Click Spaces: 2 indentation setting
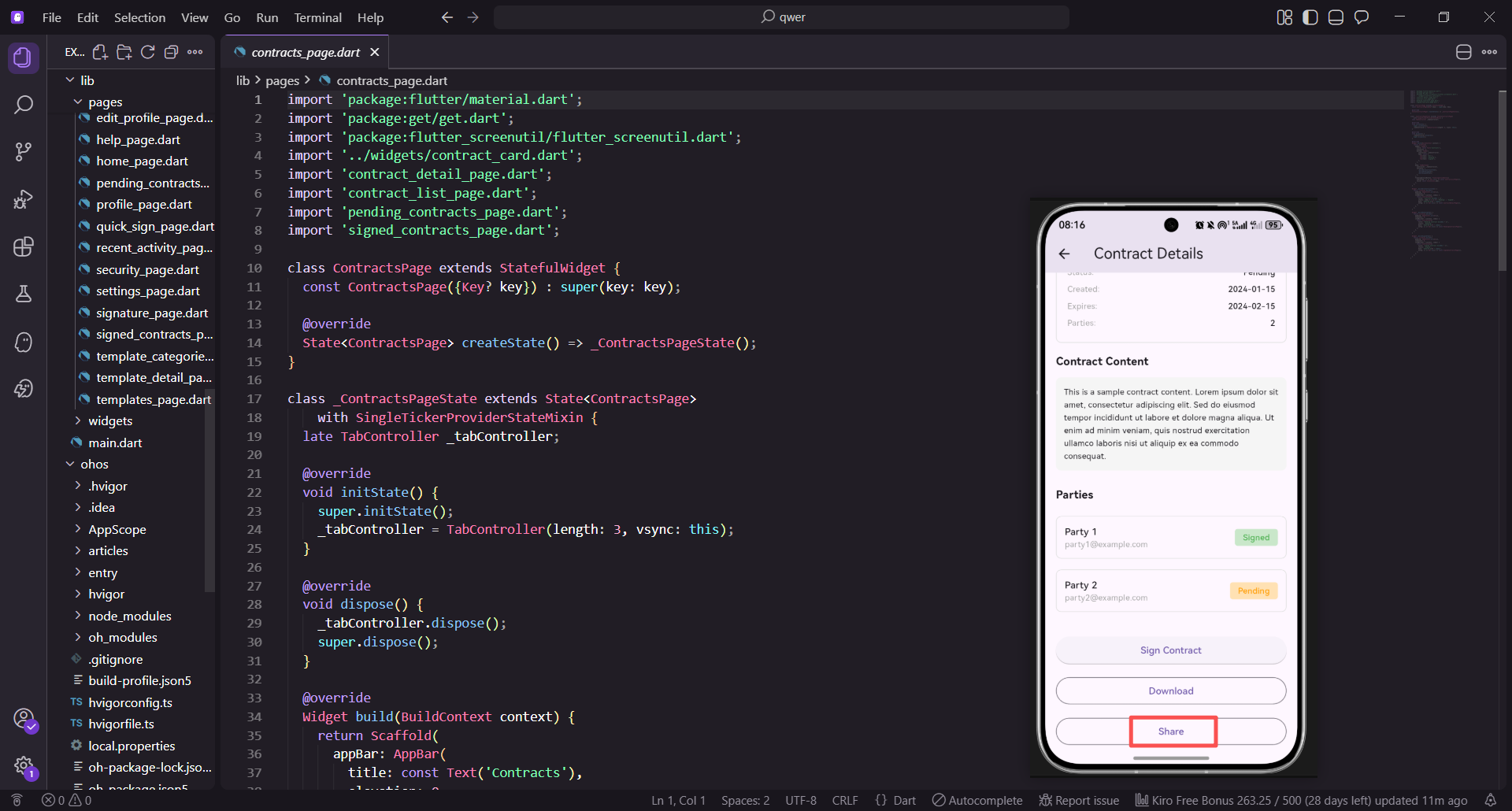This screenshot has height=811, width=1512. pos(745,800)
